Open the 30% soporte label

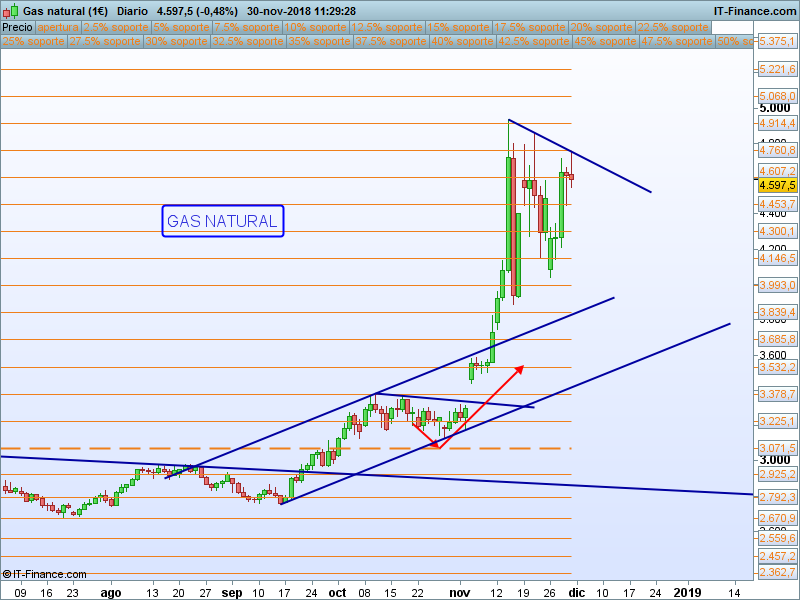(x=177, y=41)
